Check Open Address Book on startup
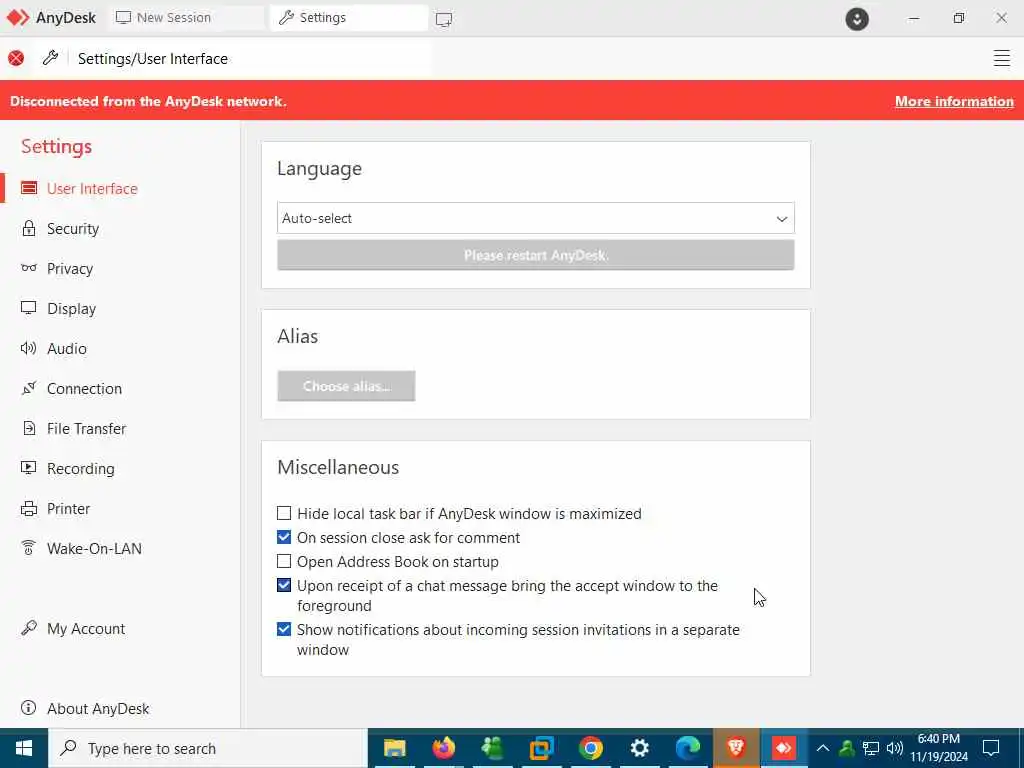Viewport: 1024px width, 768px height. pos(284,562)
